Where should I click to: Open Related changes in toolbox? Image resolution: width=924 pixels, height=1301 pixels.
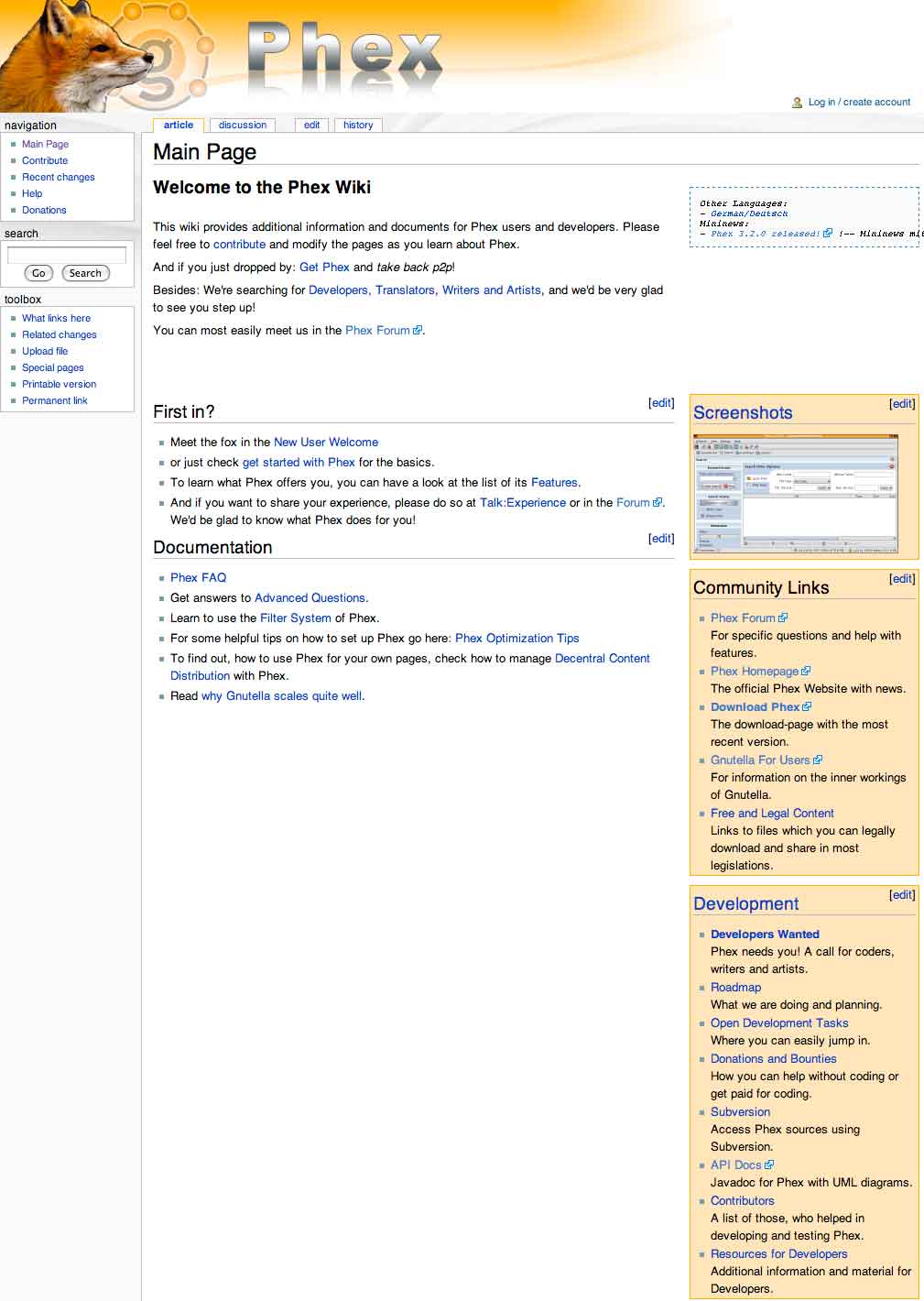point(60,334)
